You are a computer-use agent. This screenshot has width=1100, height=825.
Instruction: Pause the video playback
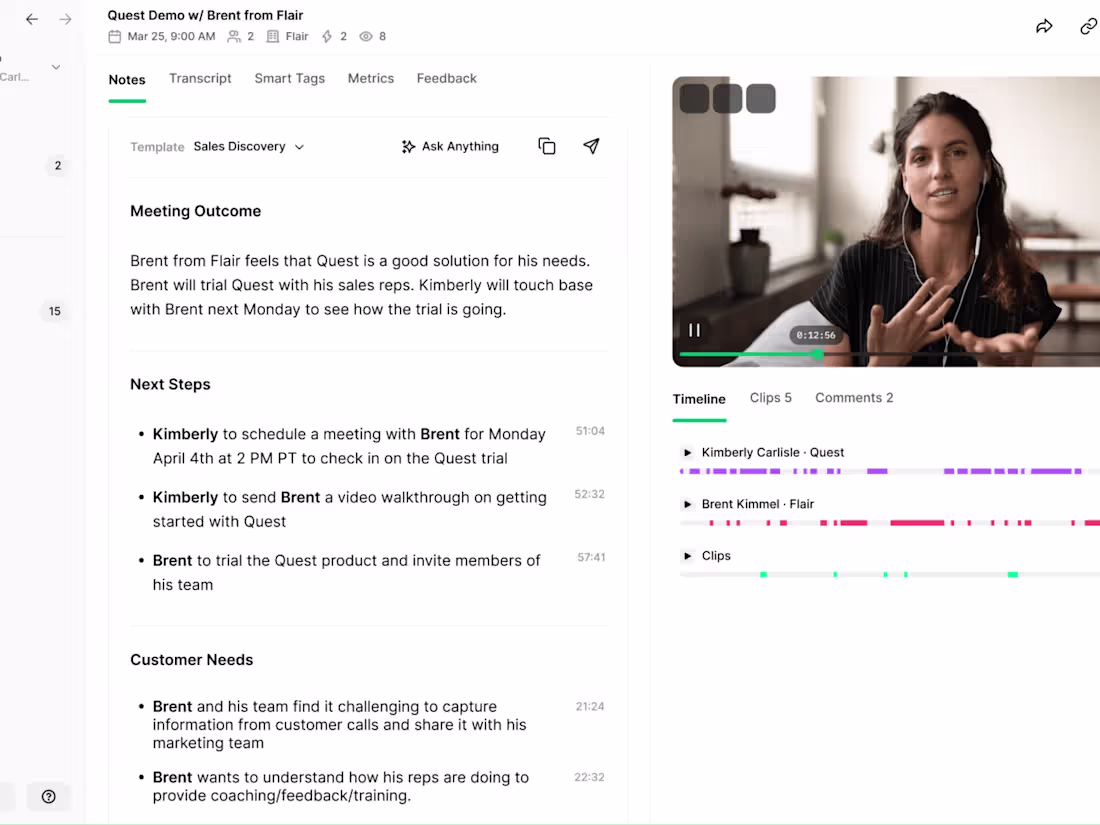click(695, 330)
